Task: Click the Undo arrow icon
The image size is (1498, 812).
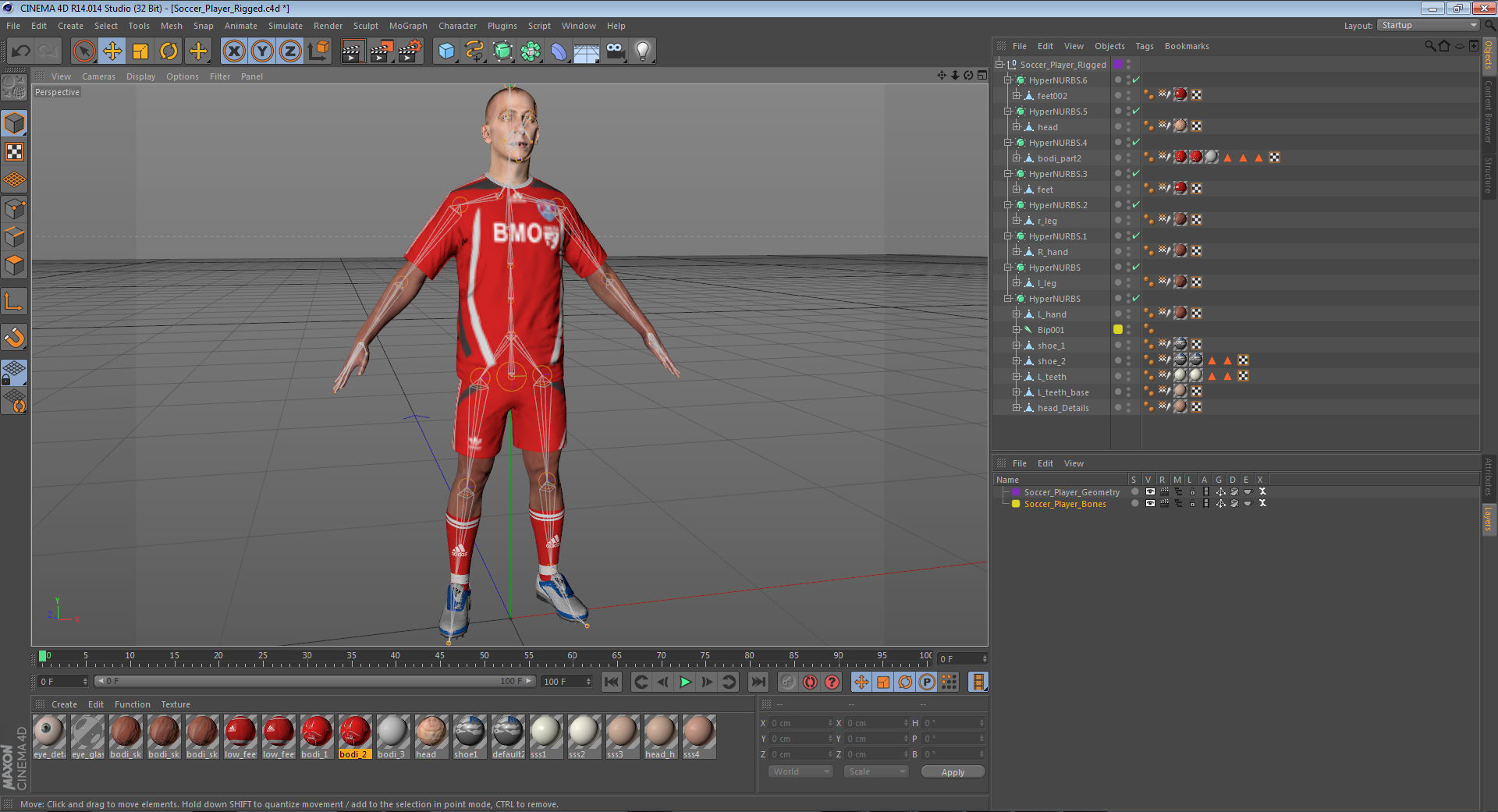Action: coord(21,51)
